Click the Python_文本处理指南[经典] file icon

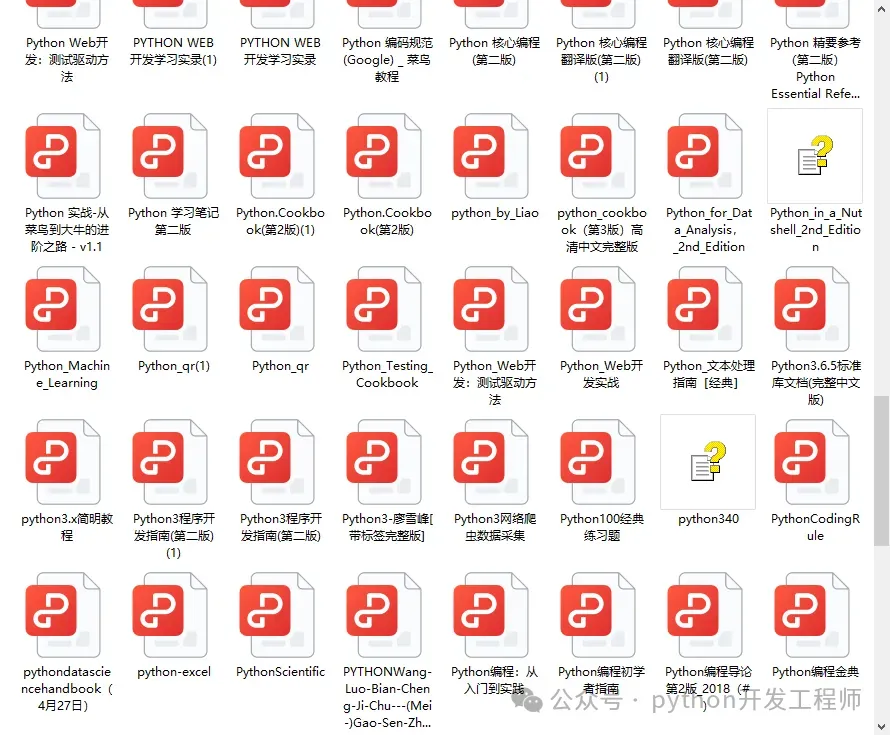click(x=705, y=309)
